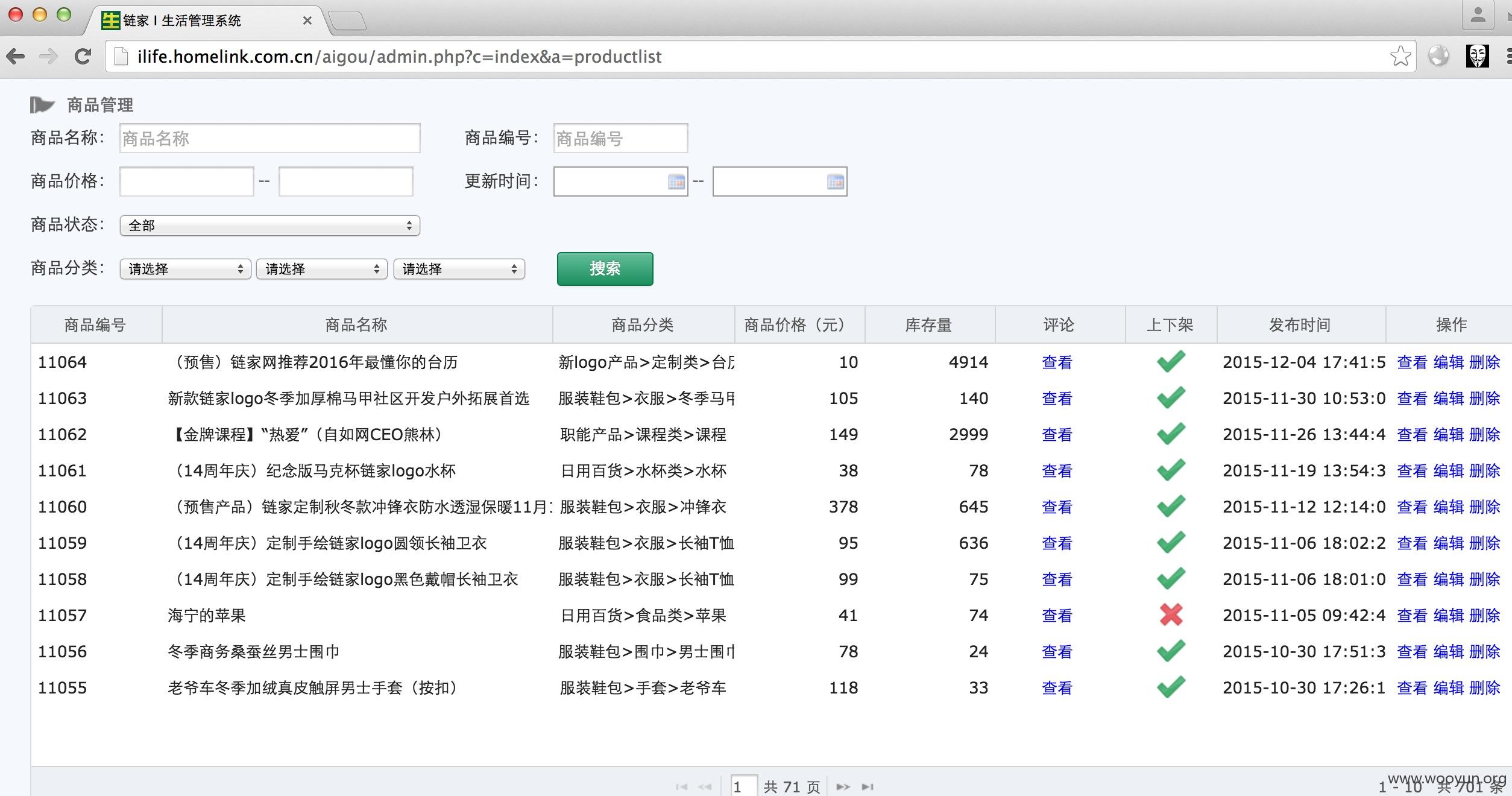Click product number 11059
Image resolution: width=1512 pixels, height=796 pixels.
62,543
